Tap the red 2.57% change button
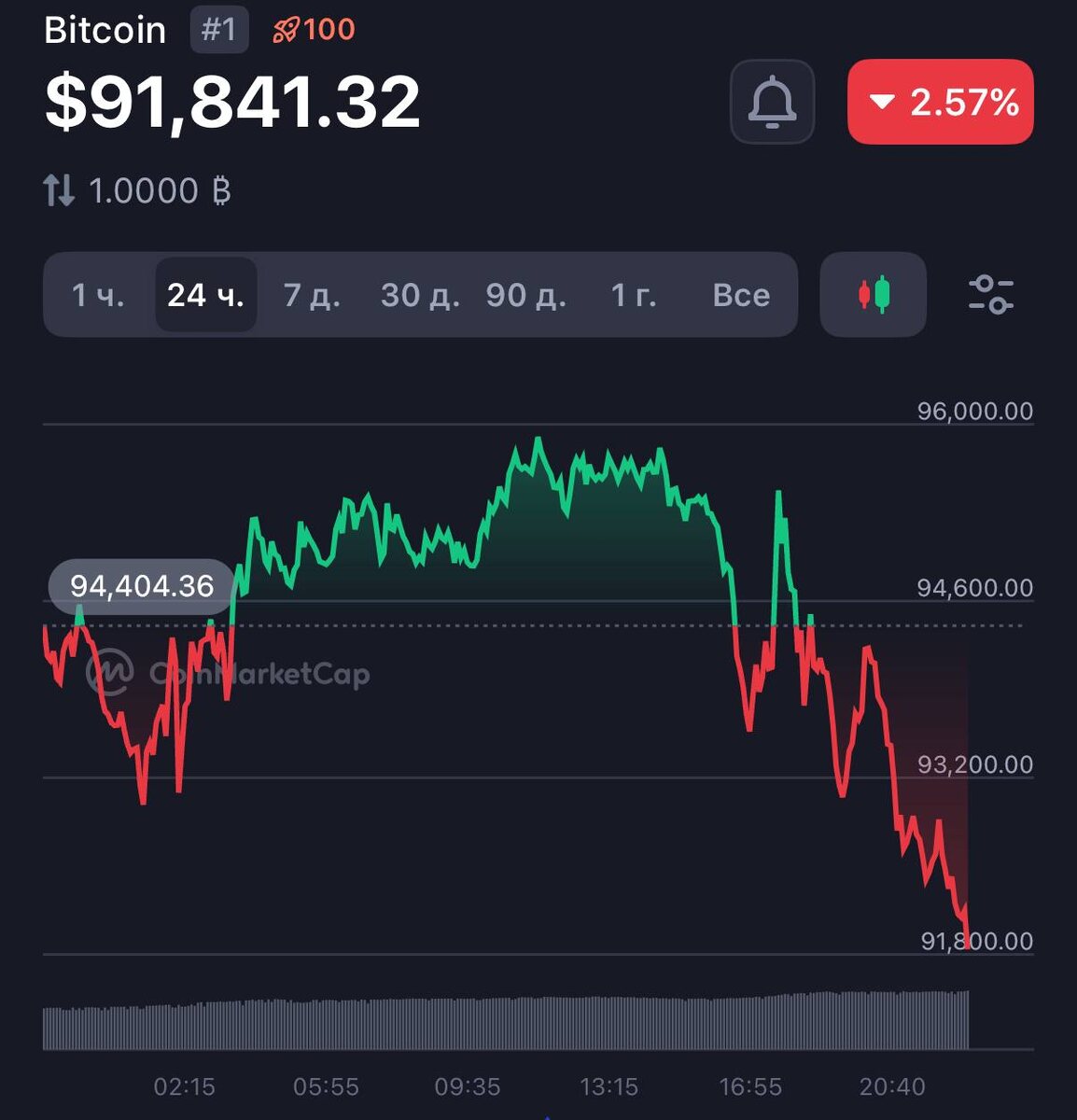The width and height of the screenshot is (1077, 1120). coord(940,102)
